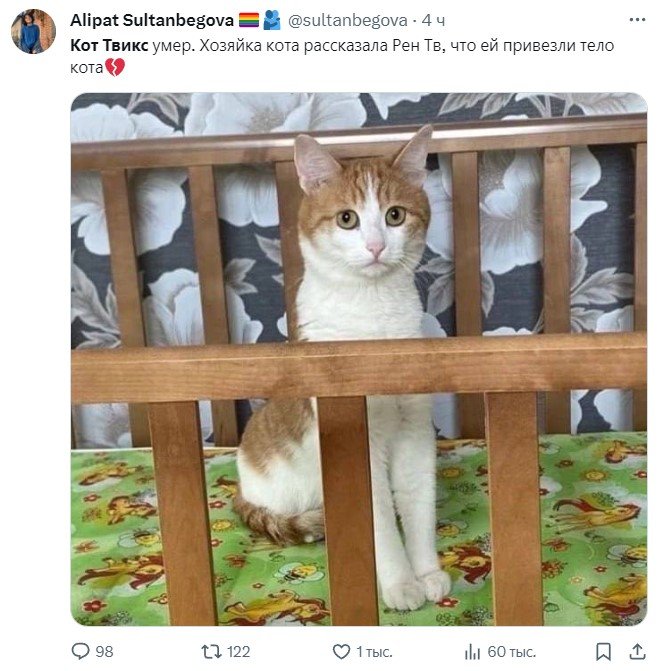Click the '1 тыс.' likes count

(x=374, y=652)
